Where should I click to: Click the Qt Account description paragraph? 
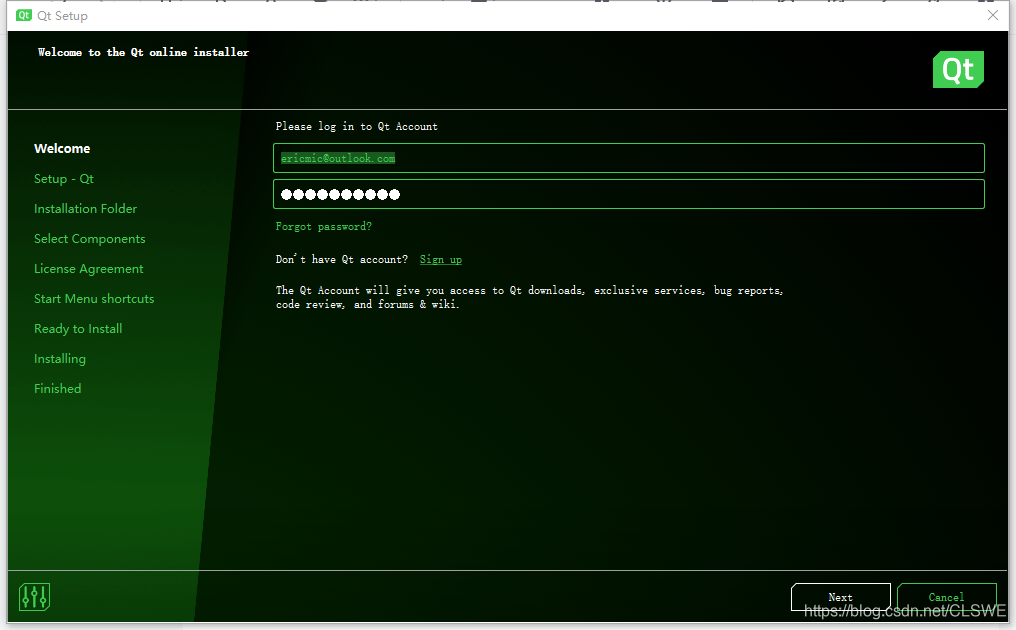529,297
